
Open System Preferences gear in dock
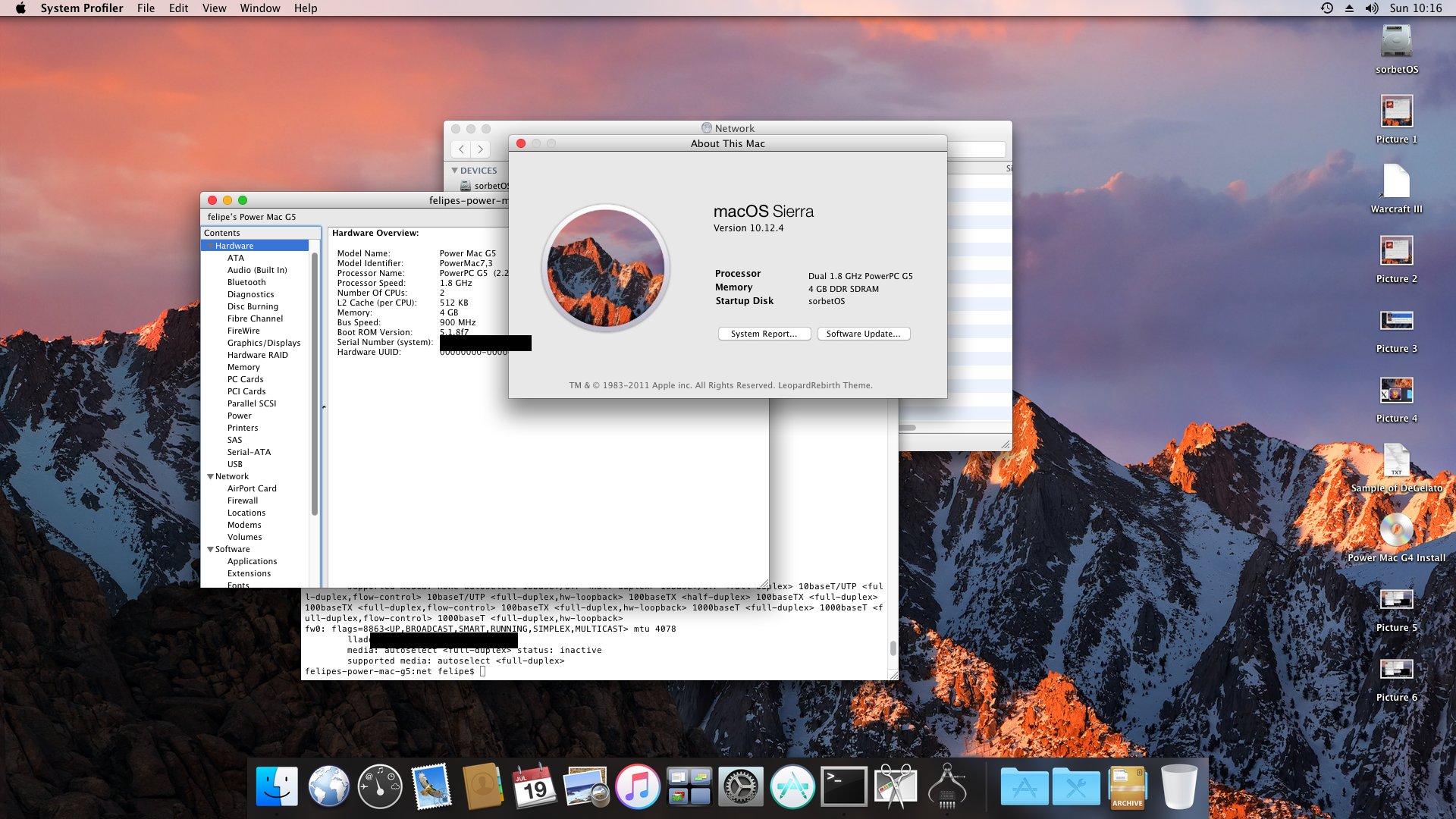741,786
